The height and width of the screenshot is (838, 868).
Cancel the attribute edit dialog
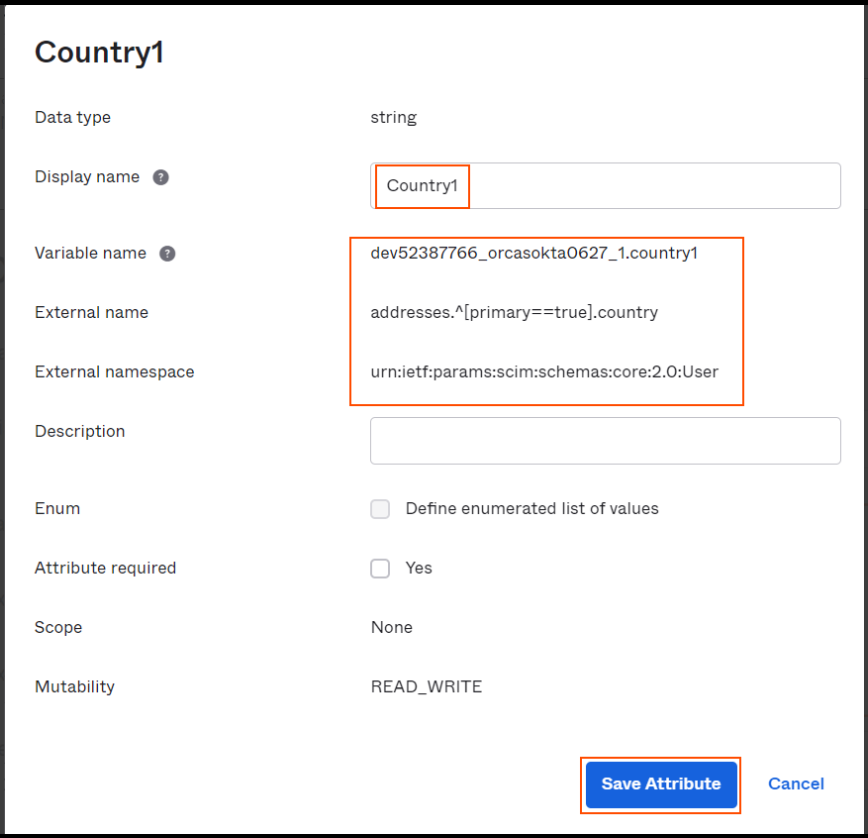pyautogui.click(x=795, y=784)
